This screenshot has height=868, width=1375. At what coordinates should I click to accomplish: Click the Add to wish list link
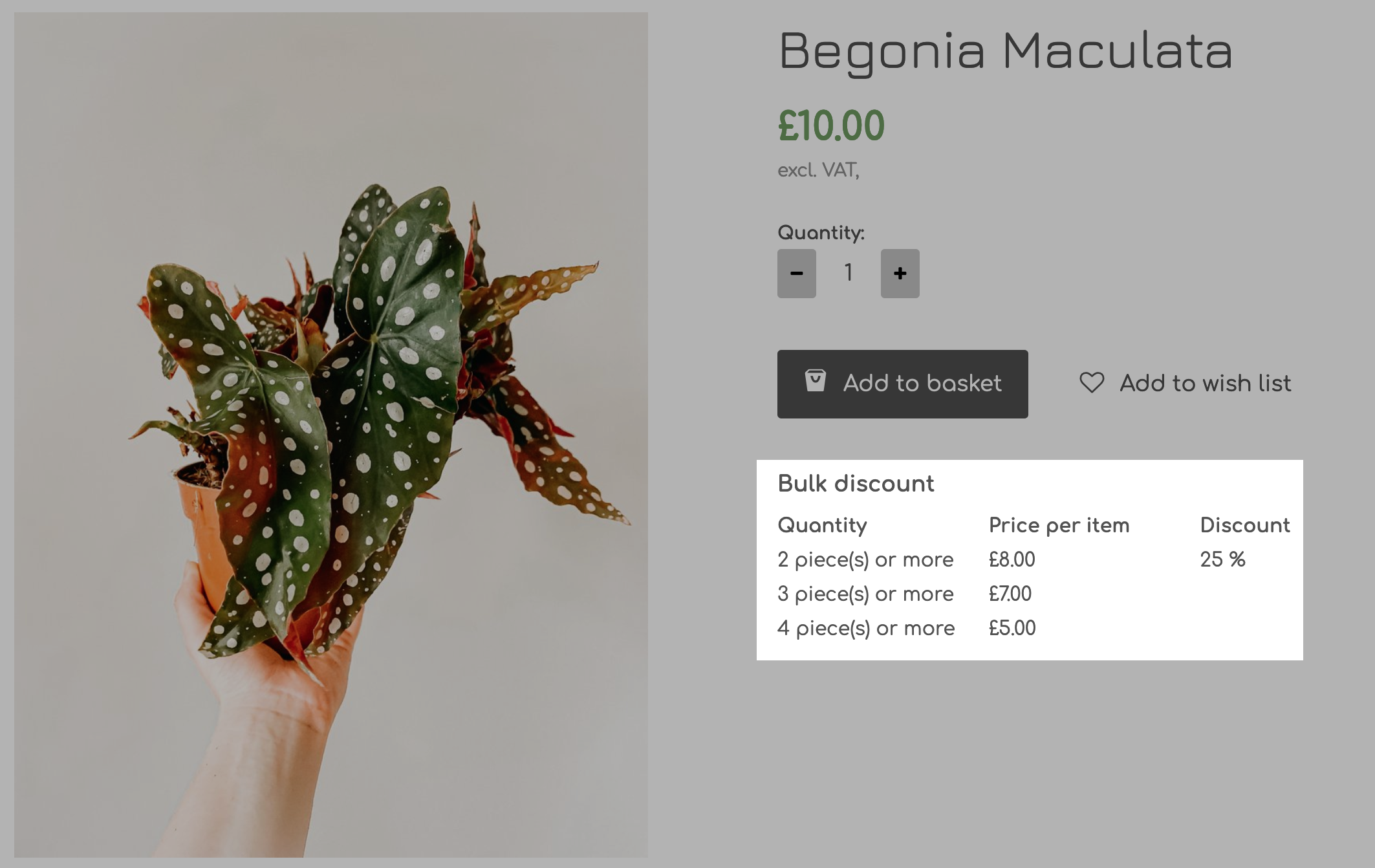1204,383
